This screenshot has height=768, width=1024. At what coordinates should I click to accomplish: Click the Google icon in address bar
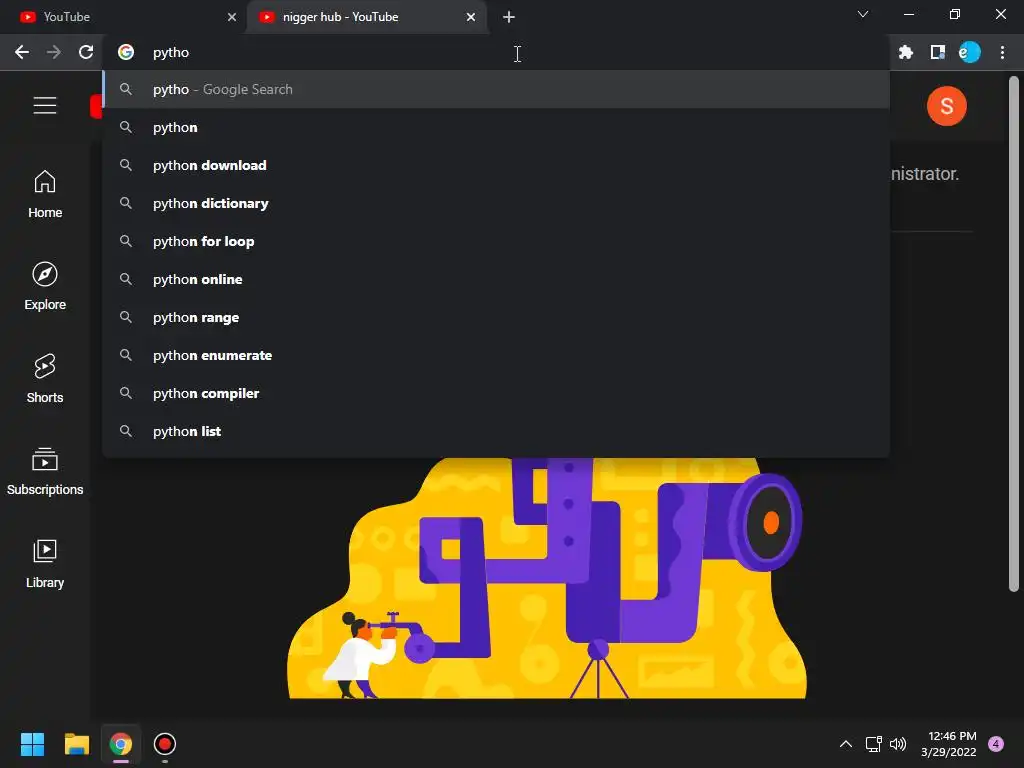point(126,52)
